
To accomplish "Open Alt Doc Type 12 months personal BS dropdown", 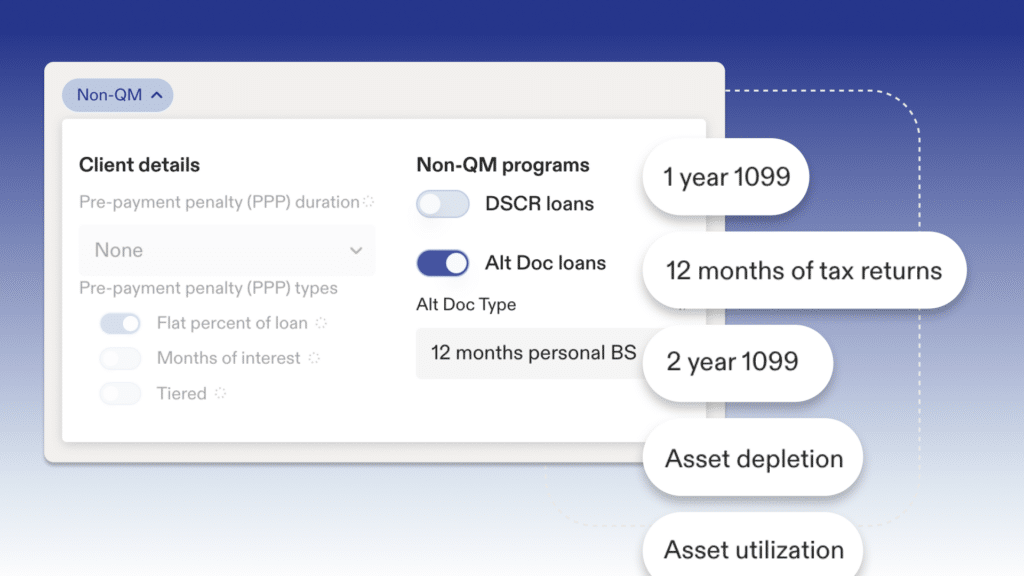I will point(532,353).
